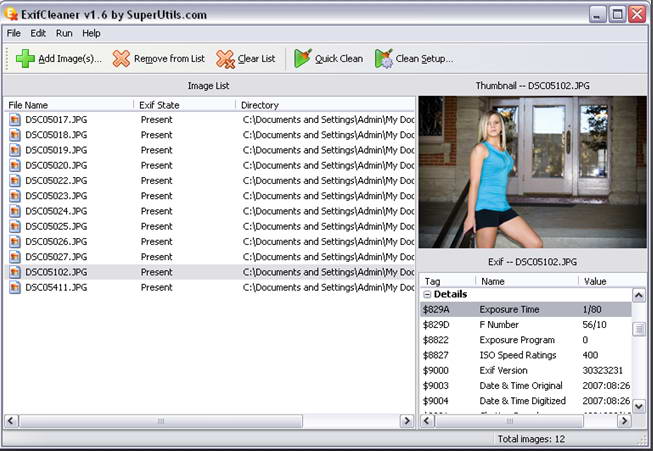
Task: Select the Exposure Time row
Action: coord(526,309)
